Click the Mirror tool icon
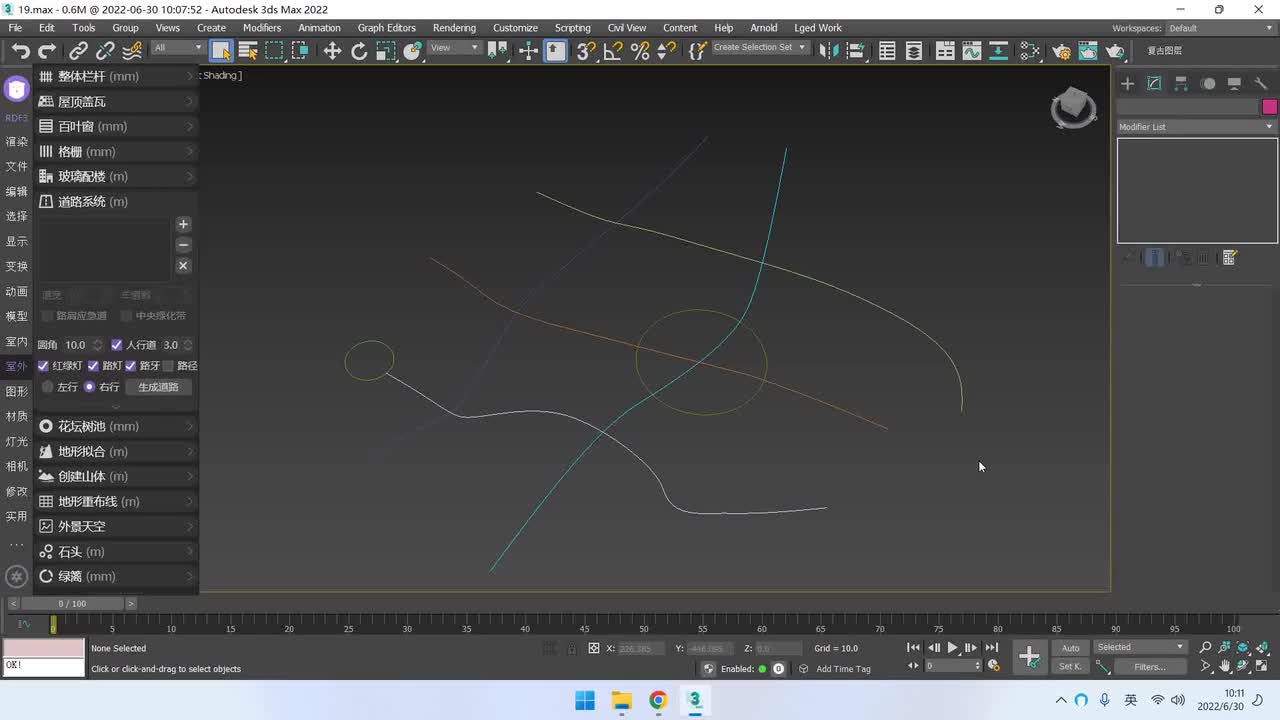 pyautogui.click(x=827, y=51)
